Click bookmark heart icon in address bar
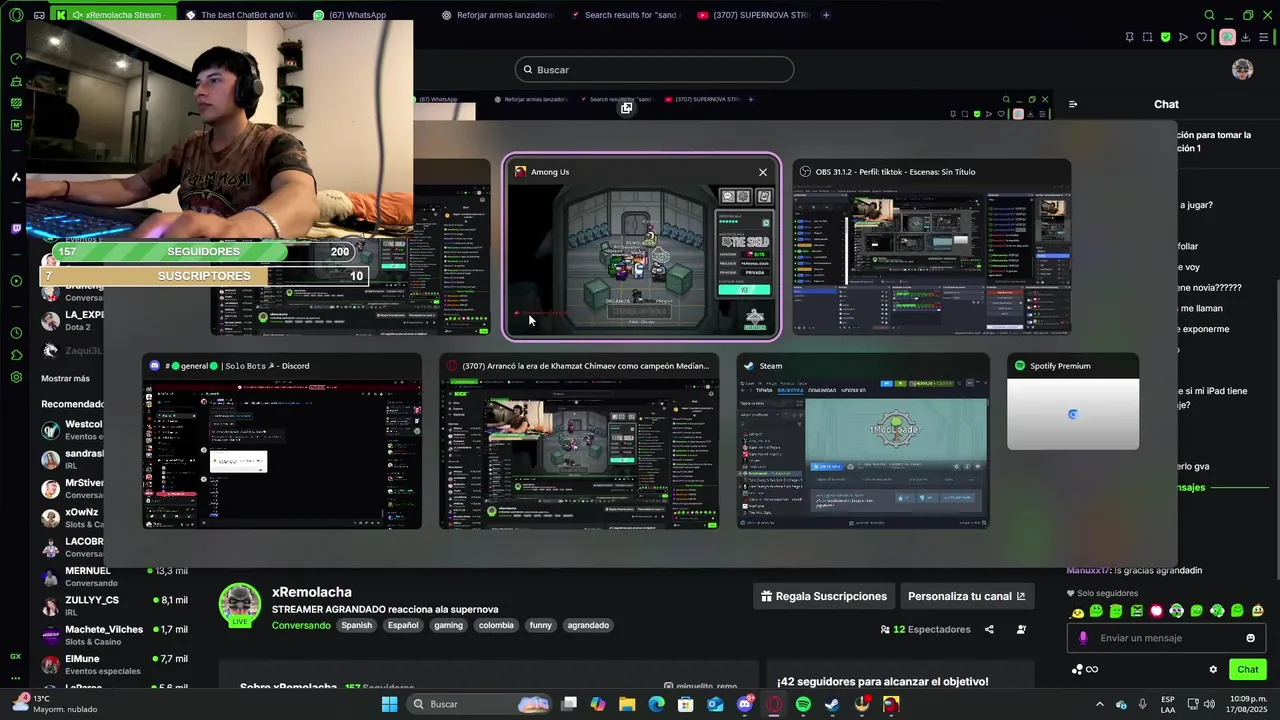Viewport: 1280px width, 720px height. click(1201, 37)
